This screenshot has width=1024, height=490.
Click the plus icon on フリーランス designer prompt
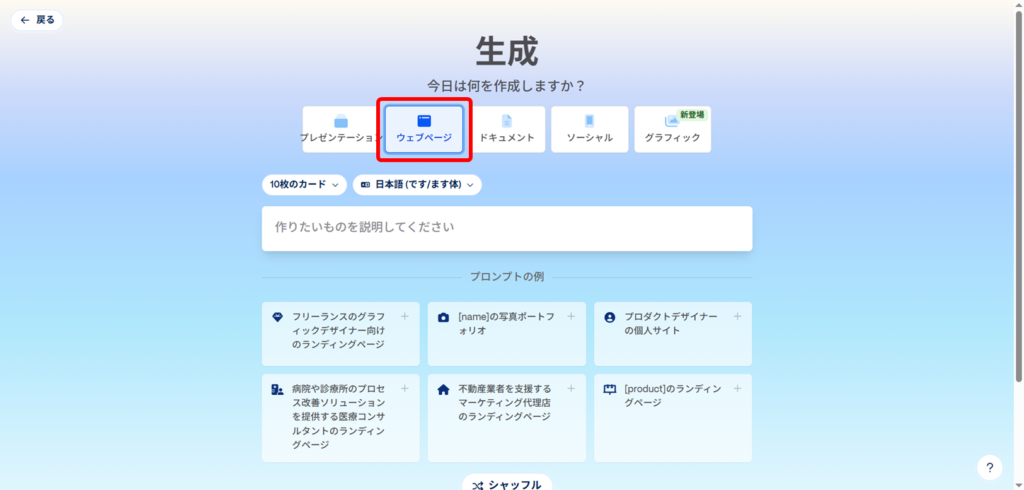click(x=405, y=316)
